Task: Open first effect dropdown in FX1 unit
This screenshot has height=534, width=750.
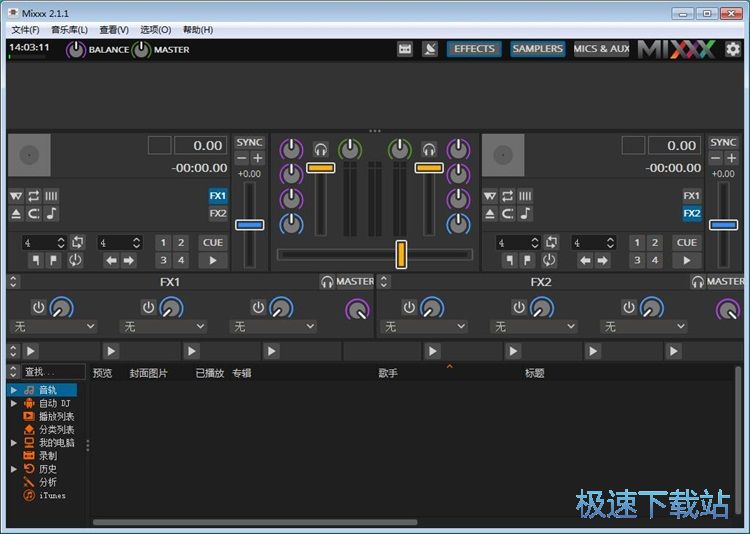Action: pyautogui.click(x=53, y=327)
